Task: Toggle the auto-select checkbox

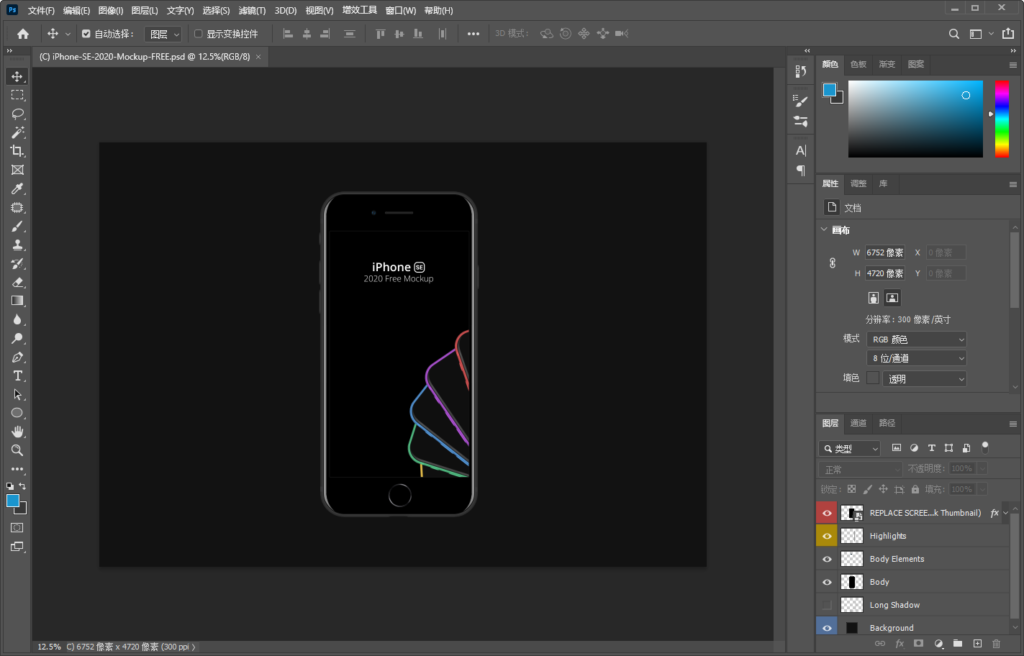Action: [x=86, y=34]
